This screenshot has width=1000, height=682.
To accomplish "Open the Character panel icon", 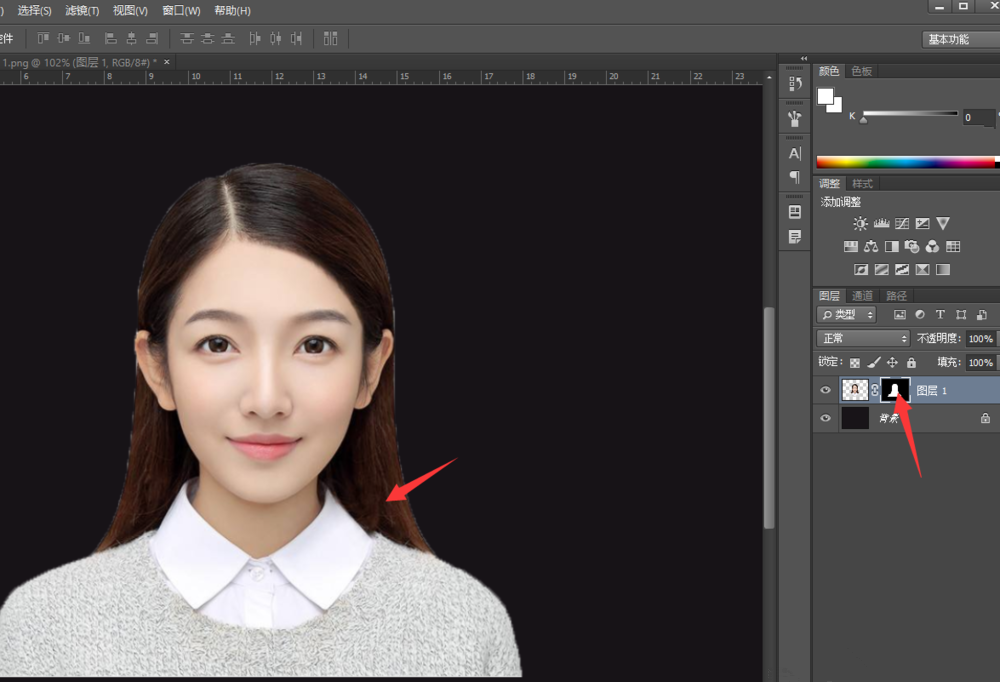I will (x=795, y=153).
